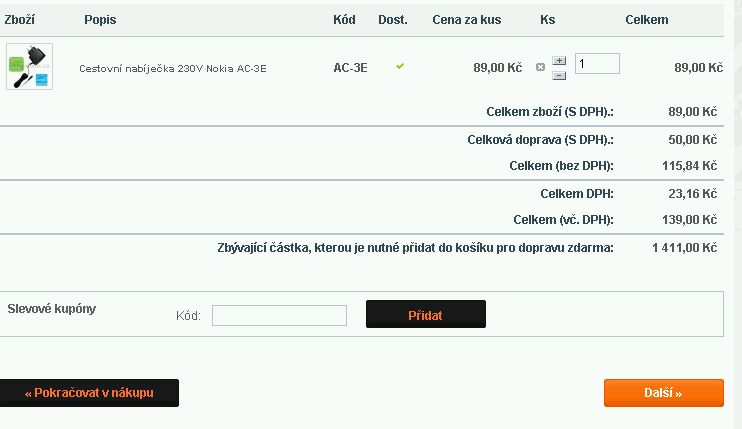Click « Pokračovat v nákupu button
The image size is (742, 429).
click(89, 393)
